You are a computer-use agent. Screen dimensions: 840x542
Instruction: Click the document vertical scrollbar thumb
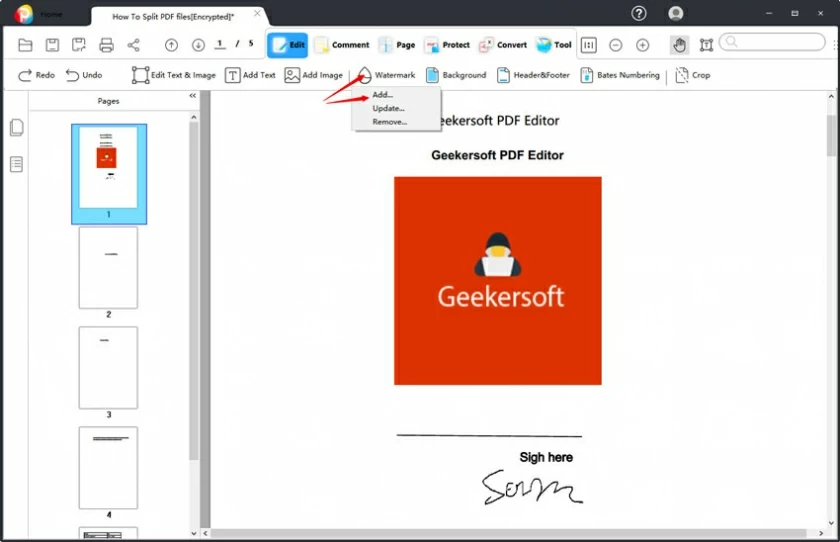pos(831,135)
